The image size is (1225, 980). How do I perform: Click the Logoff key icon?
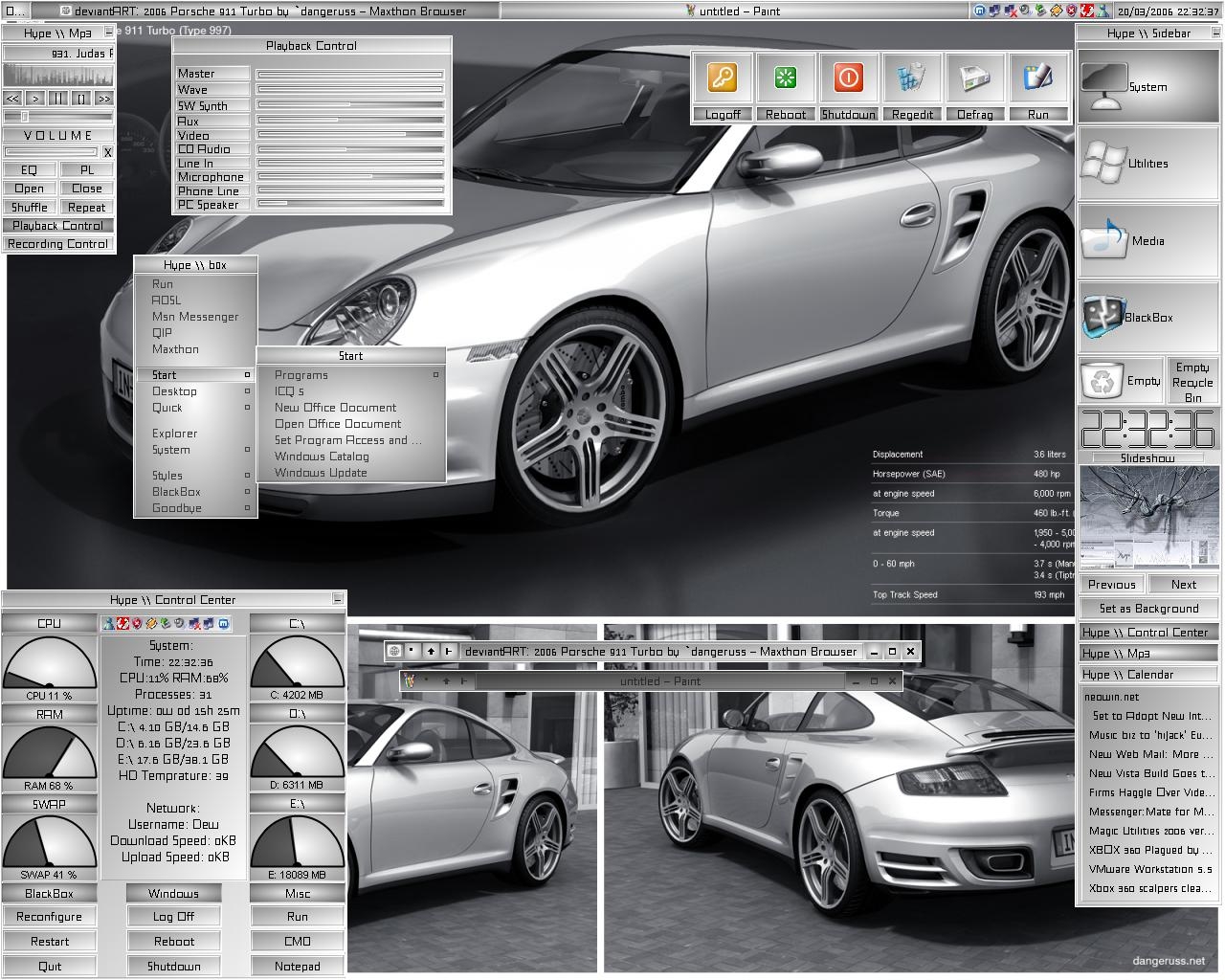coord(723,78)
